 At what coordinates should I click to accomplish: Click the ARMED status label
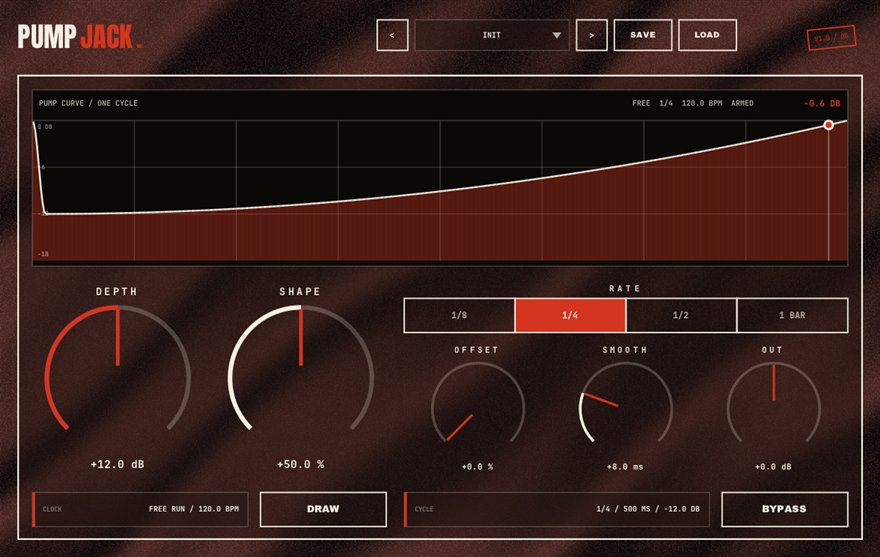(742, 103)
